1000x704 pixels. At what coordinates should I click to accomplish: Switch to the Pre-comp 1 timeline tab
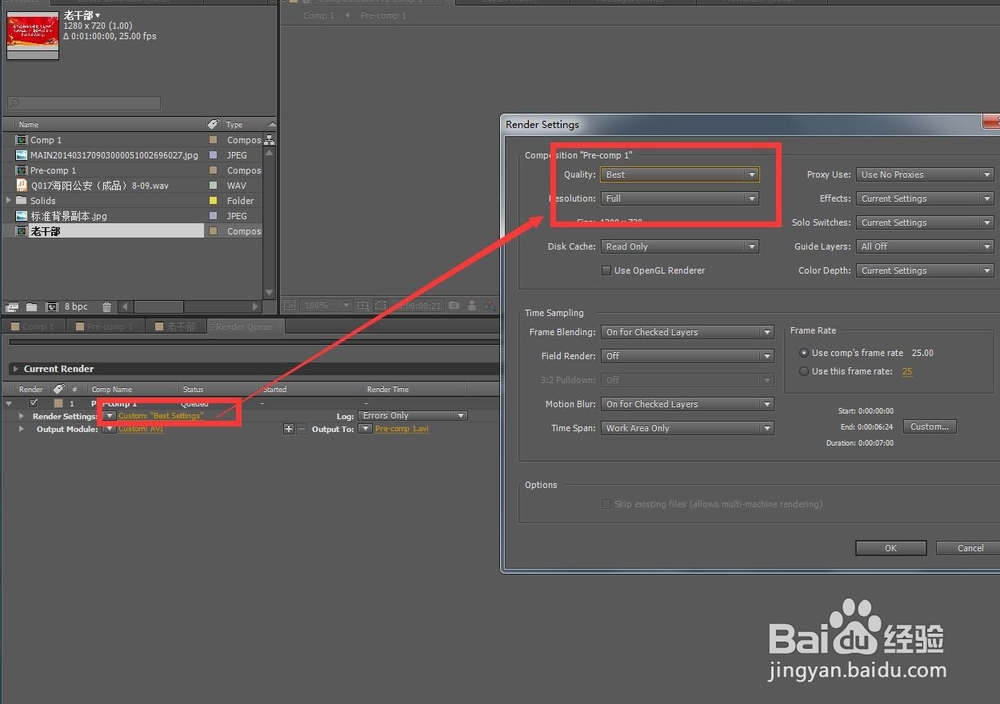pyautogui.click(x=105, y=326)
